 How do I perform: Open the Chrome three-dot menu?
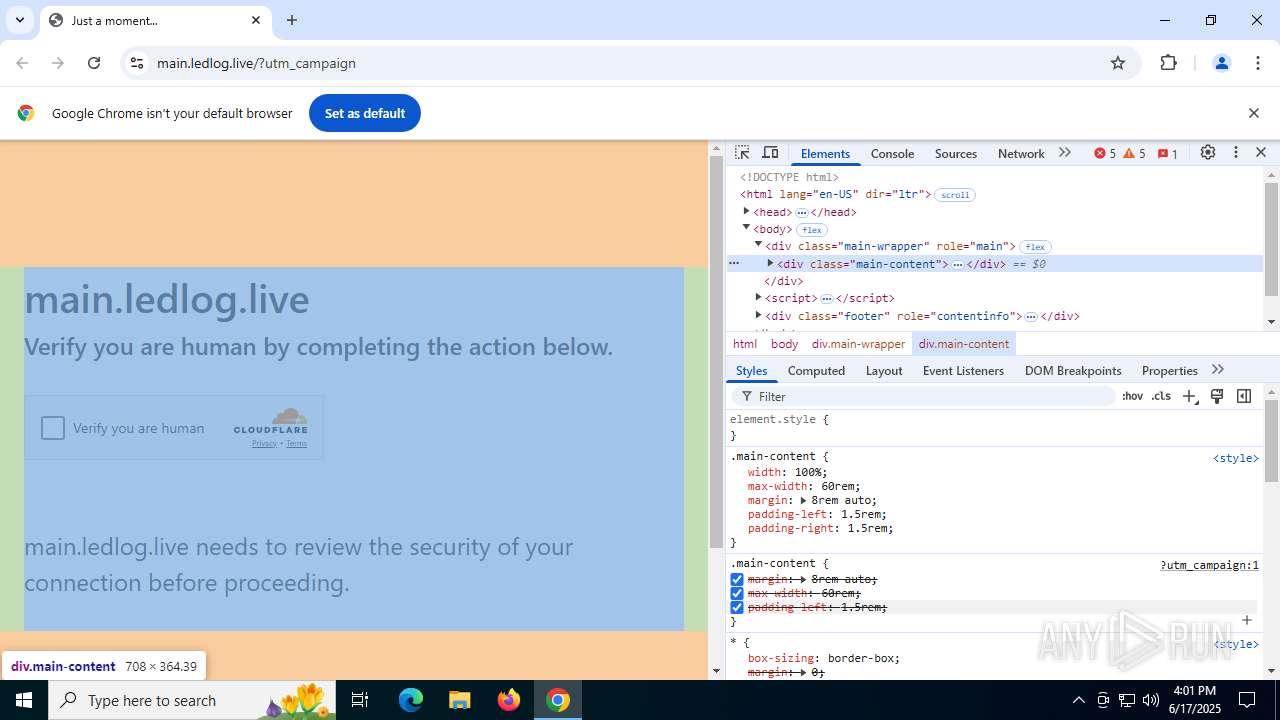point(1258,63)
